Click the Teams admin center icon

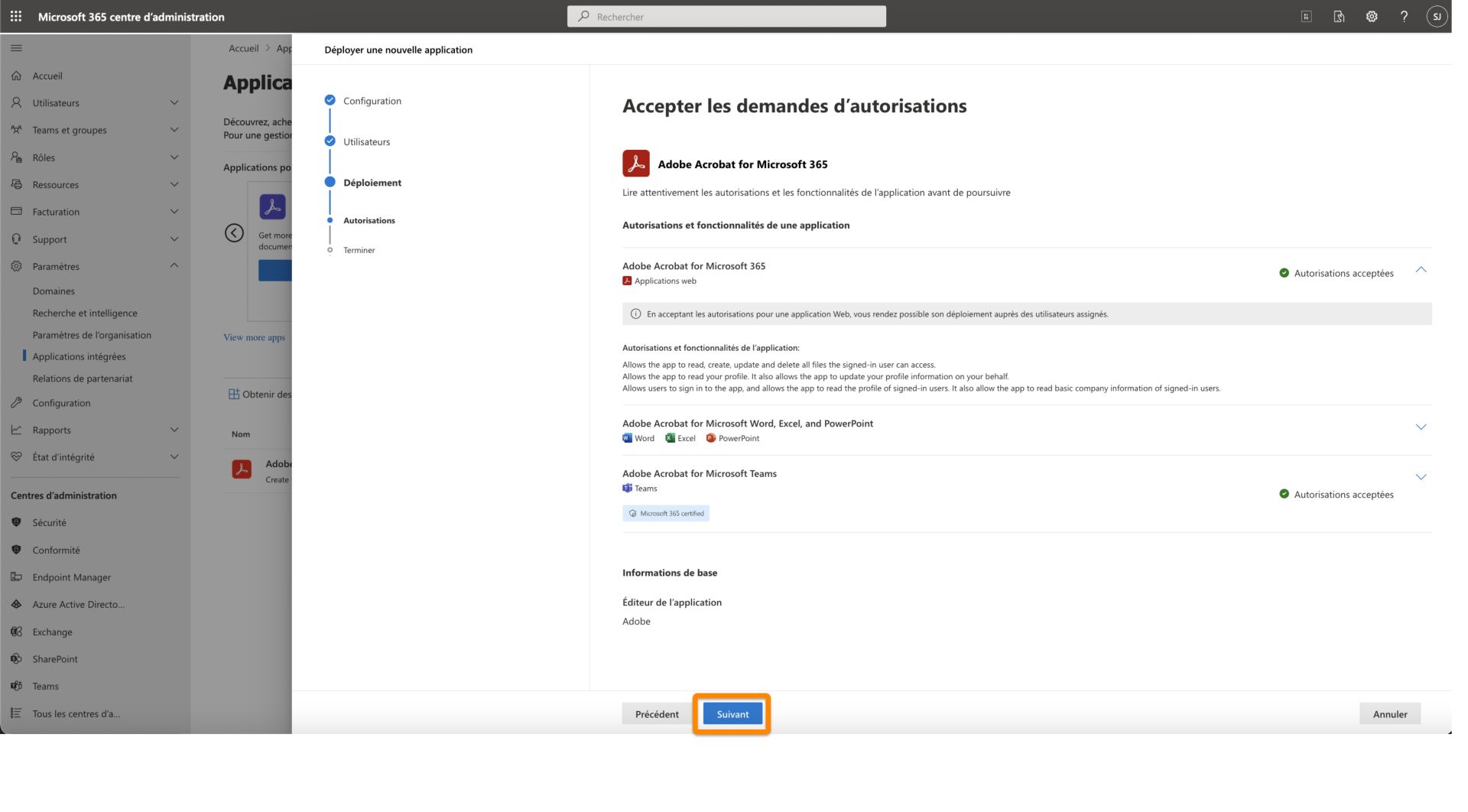(x=16, y=686)
